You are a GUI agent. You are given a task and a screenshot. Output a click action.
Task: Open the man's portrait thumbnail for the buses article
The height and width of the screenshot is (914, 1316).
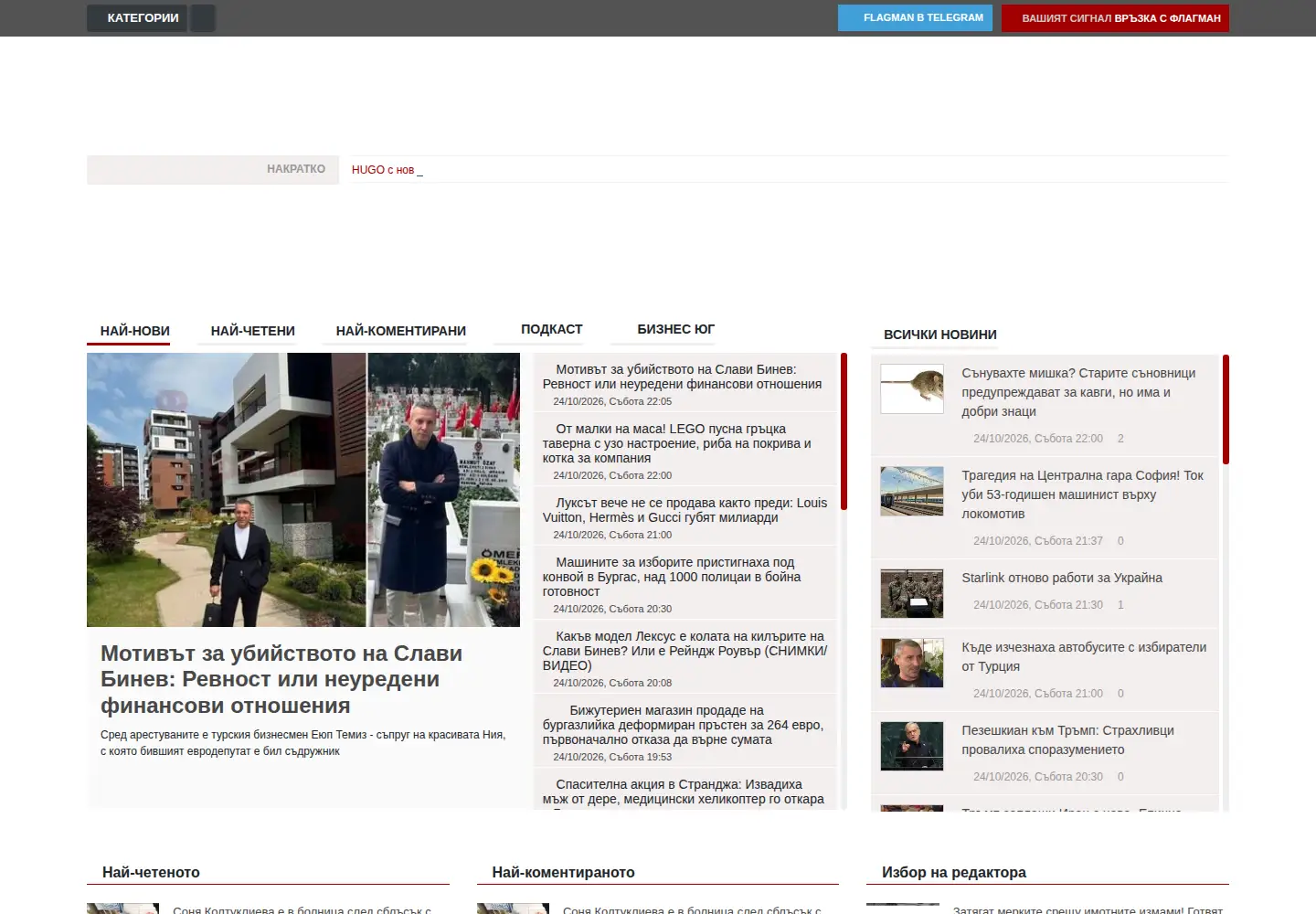[x=912, y=663]
